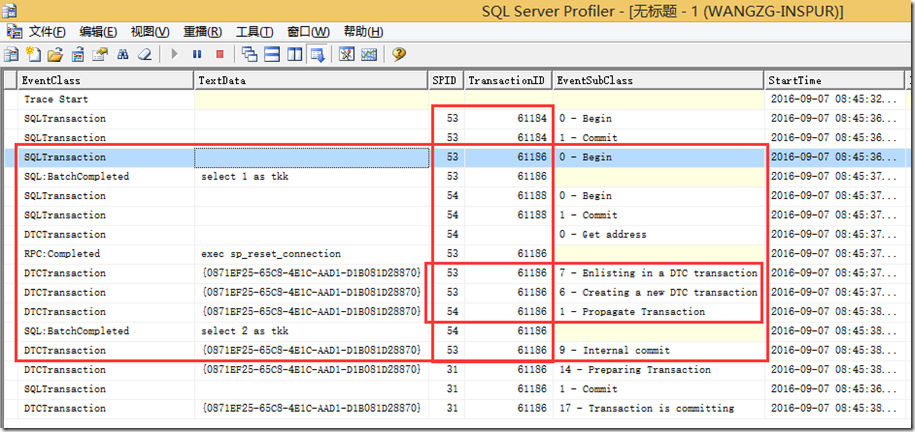915x432 pixels.
Task: Click the EventClass column header
Action: tap(106, 80)
